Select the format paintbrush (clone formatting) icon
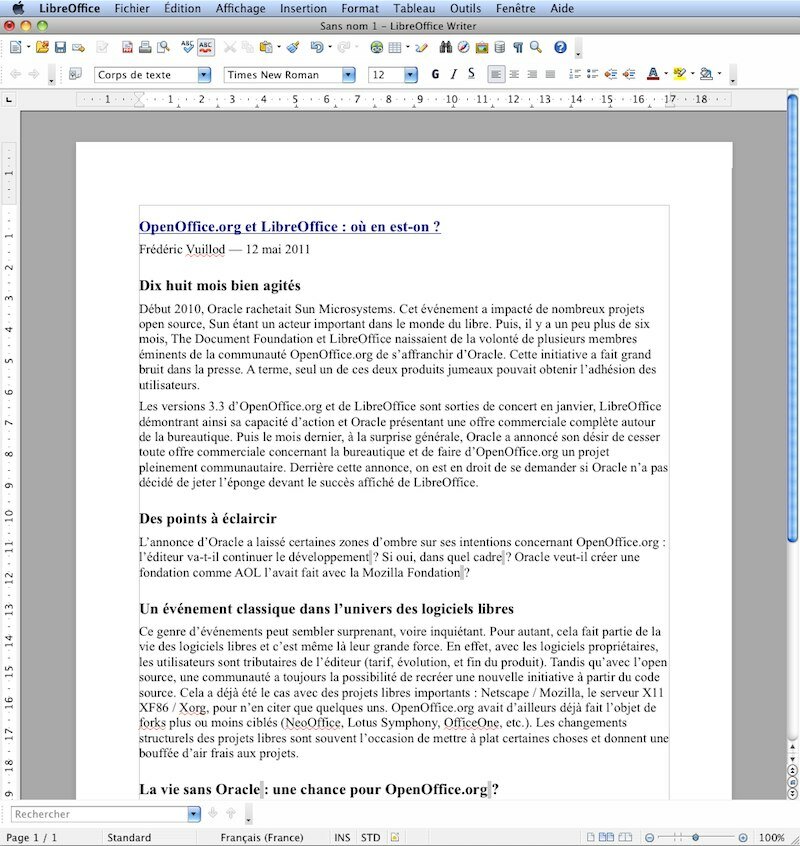The image size is (800, 846). click(292, 47)
